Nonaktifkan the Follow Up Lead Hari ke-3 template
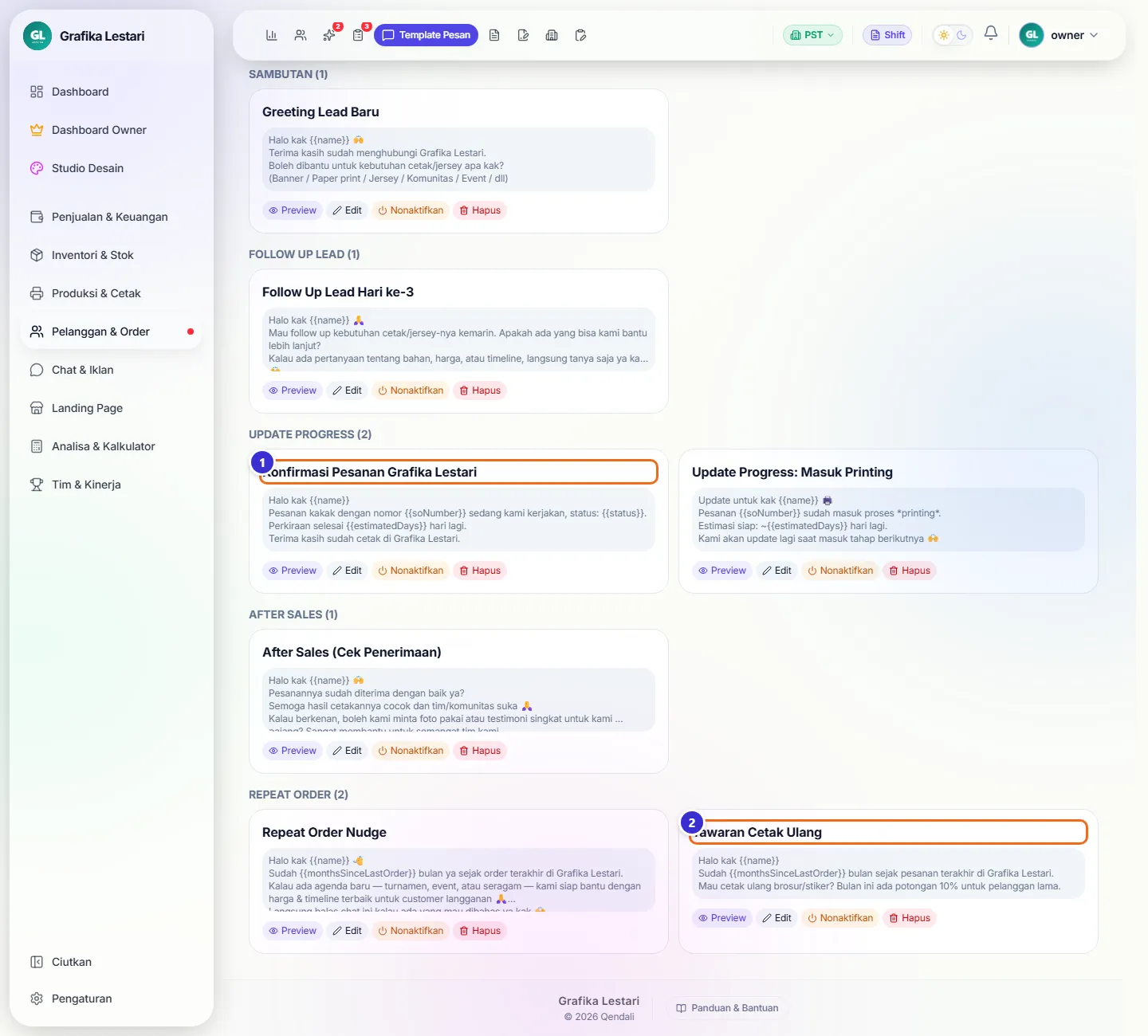The height and width of the screenshot is (1036, 1148). pos(411,390)
